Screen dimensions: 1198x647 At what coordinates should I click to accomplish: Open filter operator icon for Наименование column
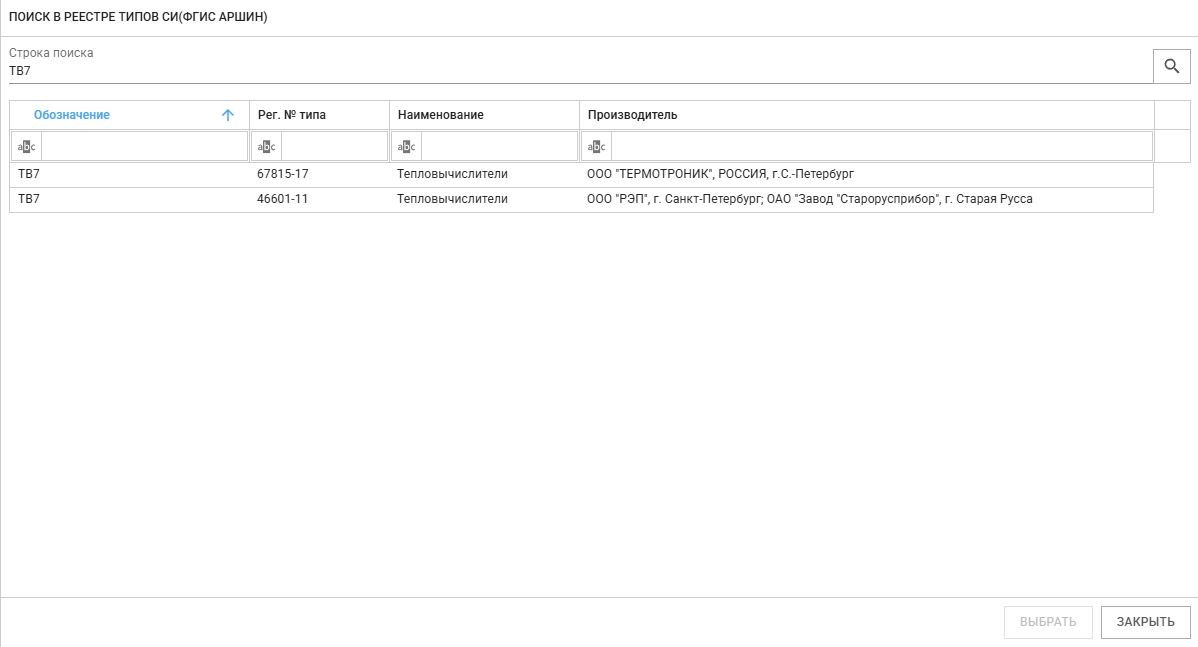click(406, 147)
